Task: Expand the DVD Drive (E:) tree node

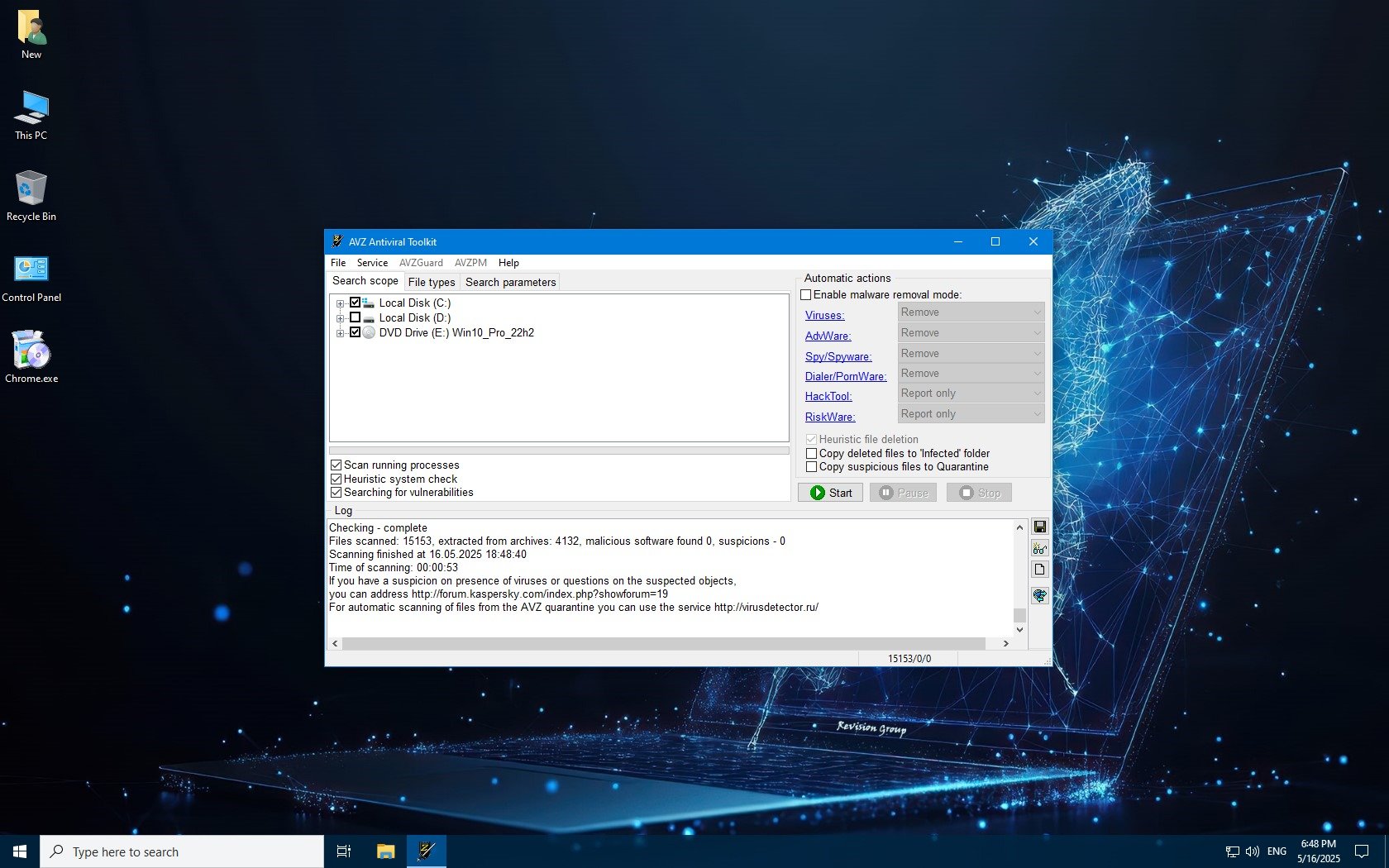Action: point(340,333)
